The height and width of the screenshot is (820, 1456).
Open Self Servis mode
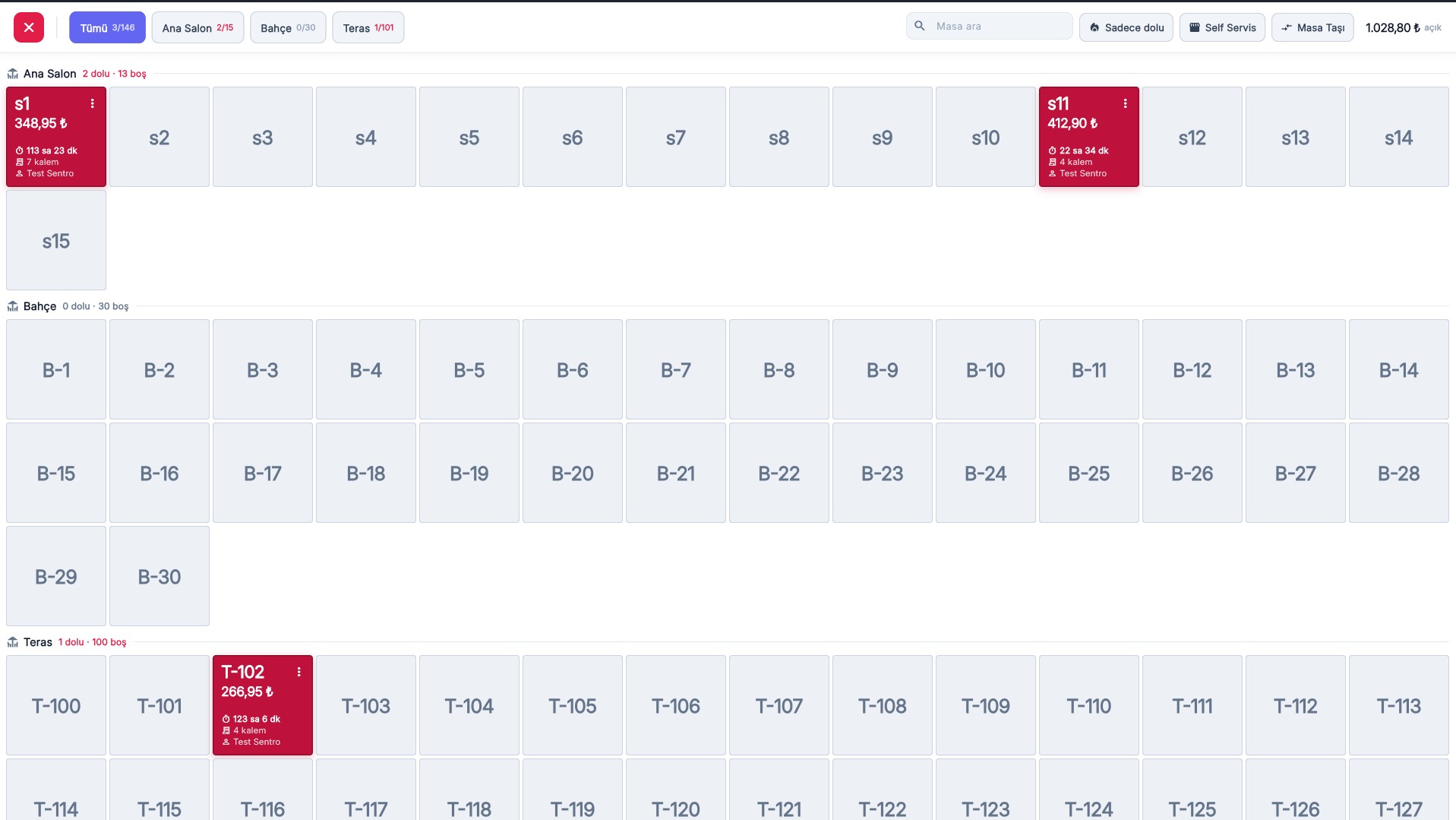pyautogui.click(x=1222, y=27)
